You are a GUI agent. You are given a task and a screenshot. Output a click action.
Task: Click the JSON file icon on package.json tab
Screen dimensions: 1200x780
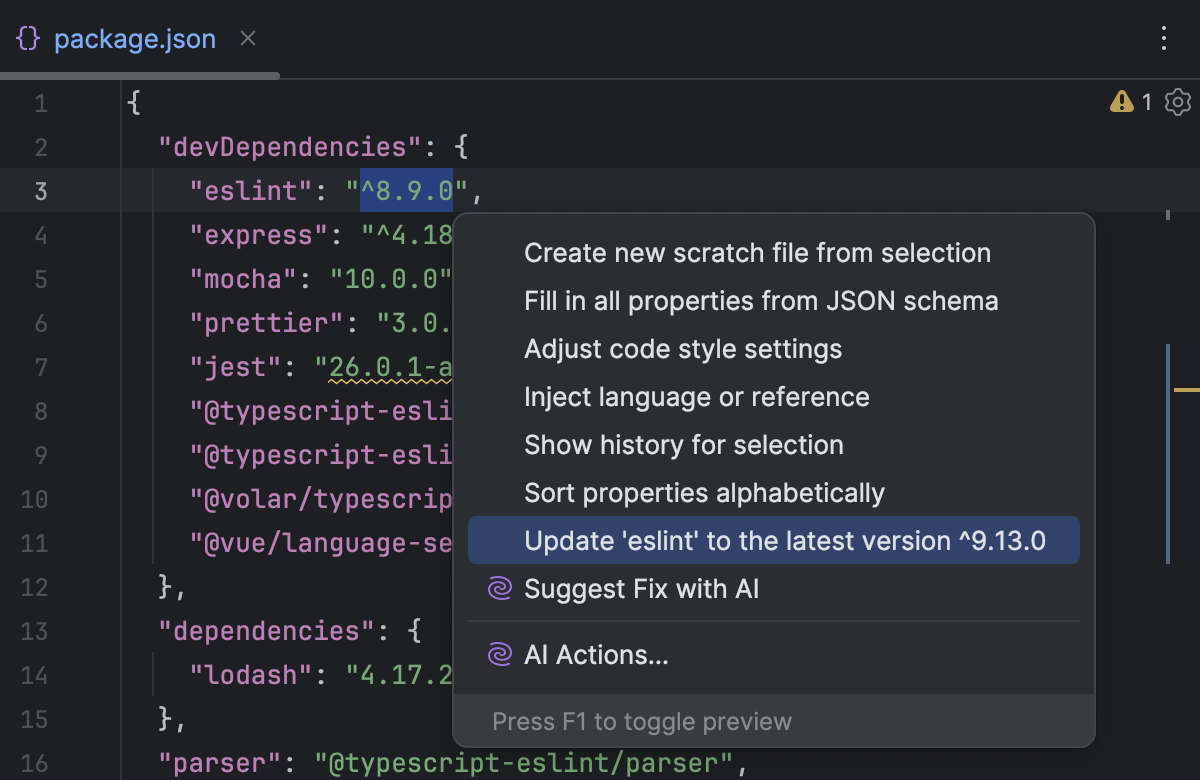click(27, 39)
